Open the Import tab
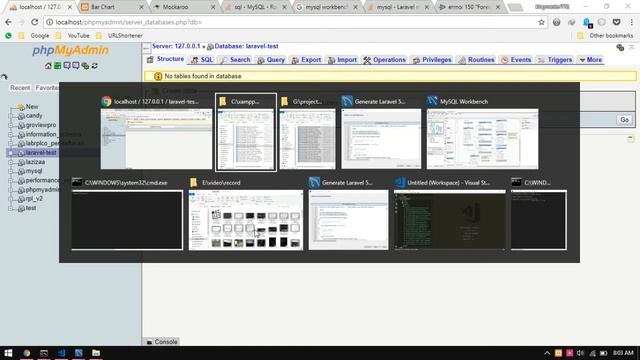This screenshot has width=640, height=360. click(x=342, y=60)
